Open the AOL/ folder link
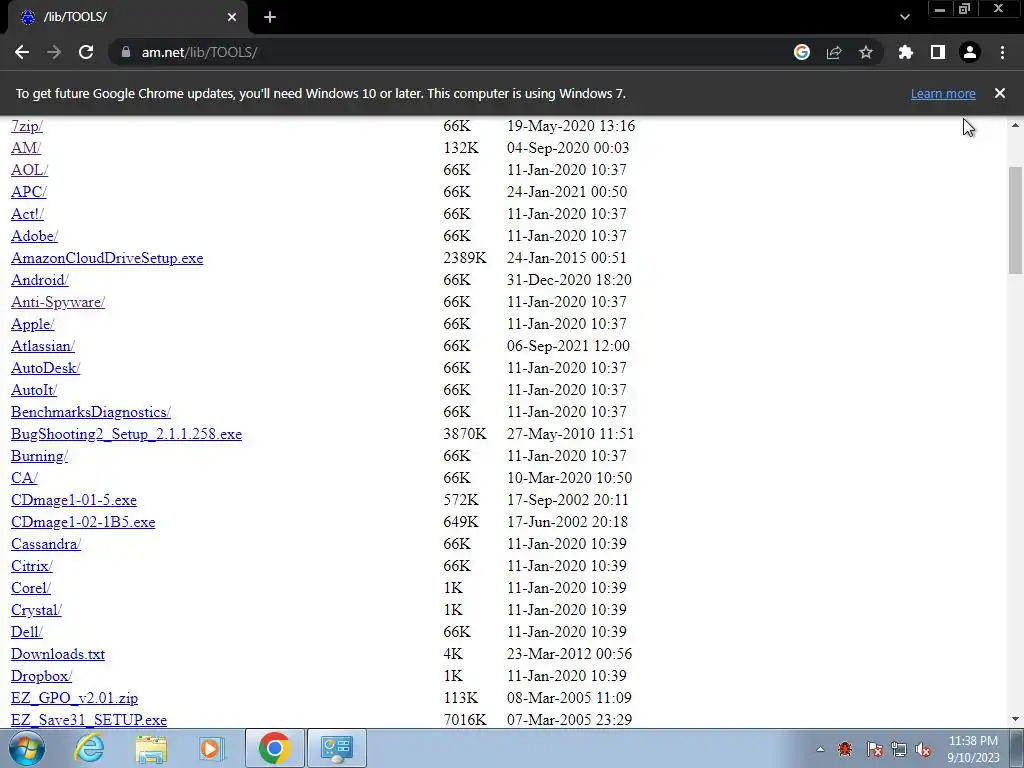The width and height of the screenshot is (1024, 768). (29, 170)
